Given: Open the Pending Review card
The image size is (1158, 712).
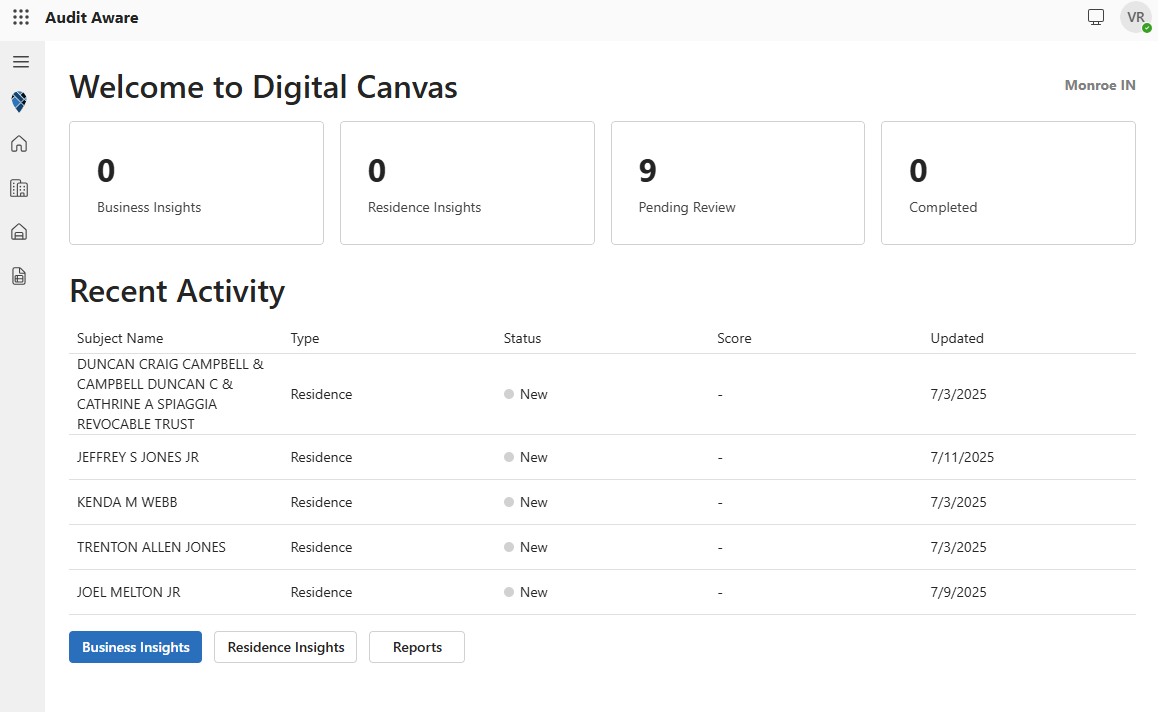Looking at the screenshot, I should pos(738,183).
